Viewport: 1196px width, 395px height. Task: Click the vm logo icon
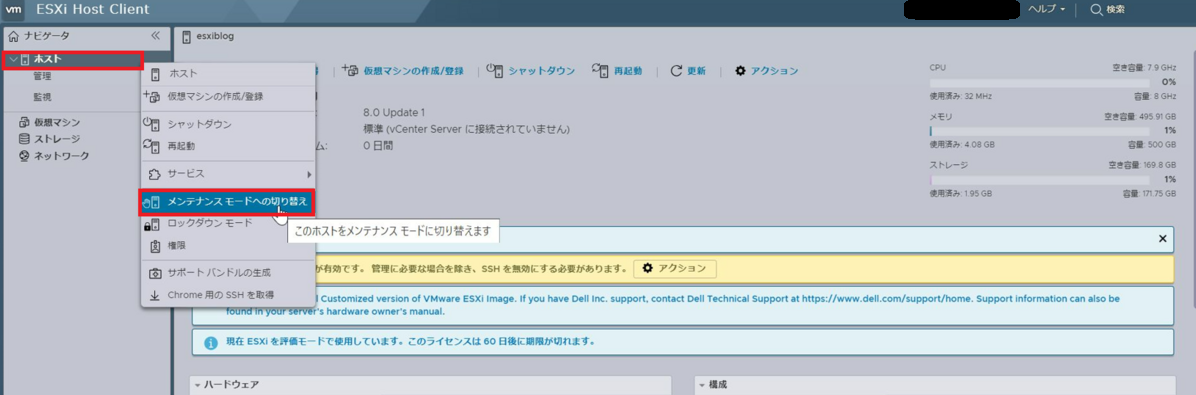14,10
